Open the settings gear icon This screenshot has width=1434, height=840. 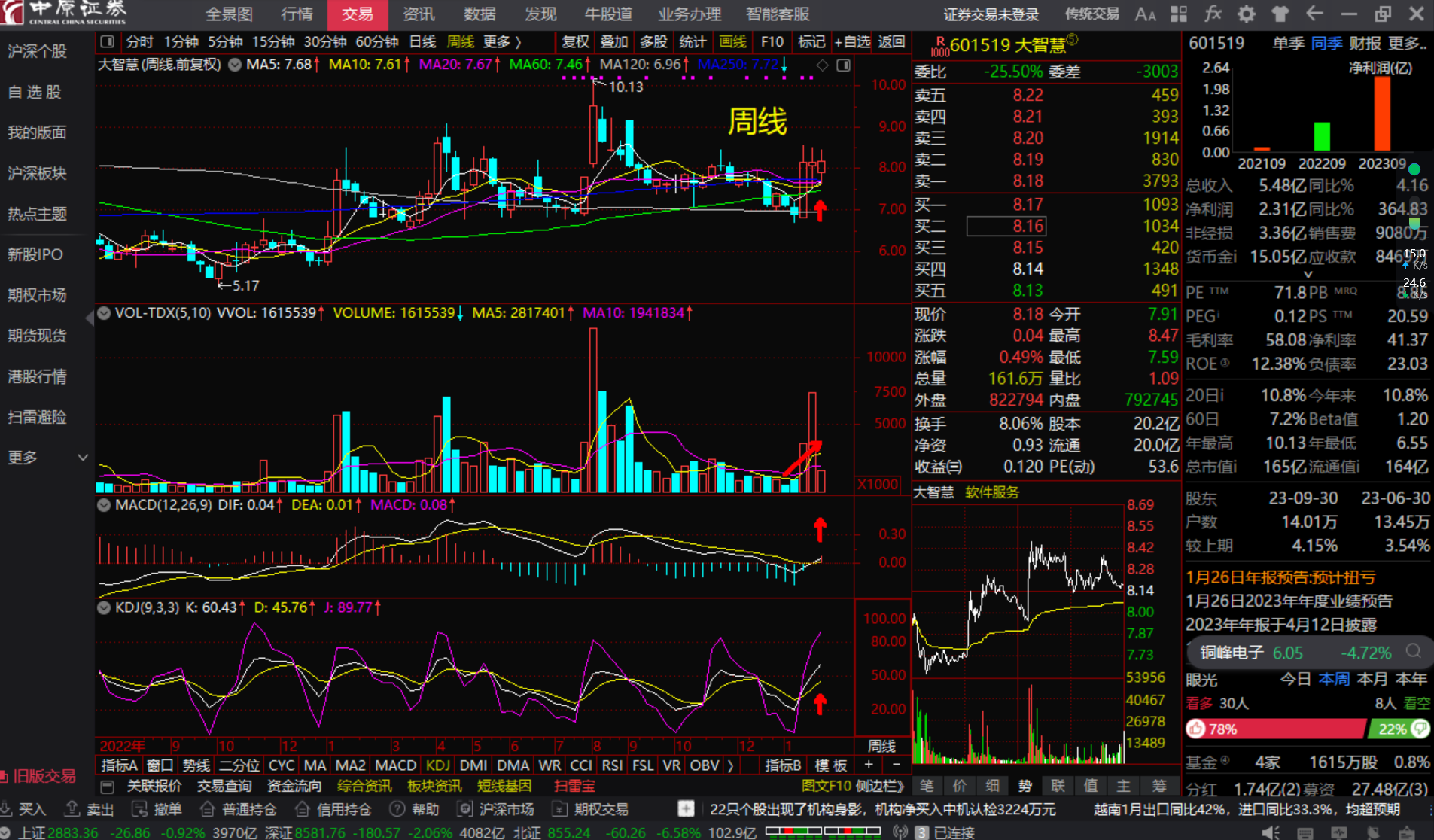[1247, 14]
